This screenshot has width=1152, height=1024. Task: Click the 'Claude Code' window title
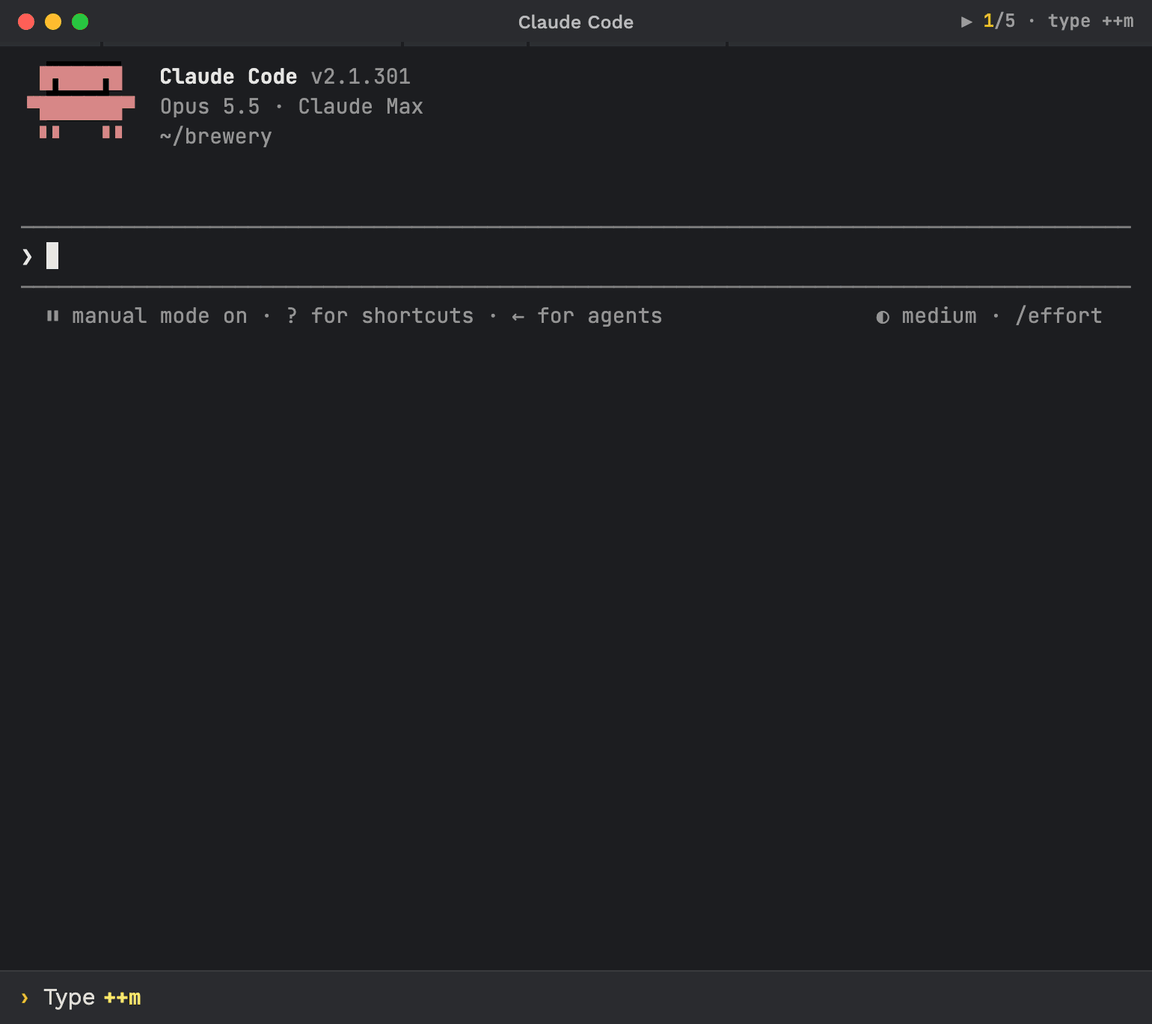click(x=576, y=22)
